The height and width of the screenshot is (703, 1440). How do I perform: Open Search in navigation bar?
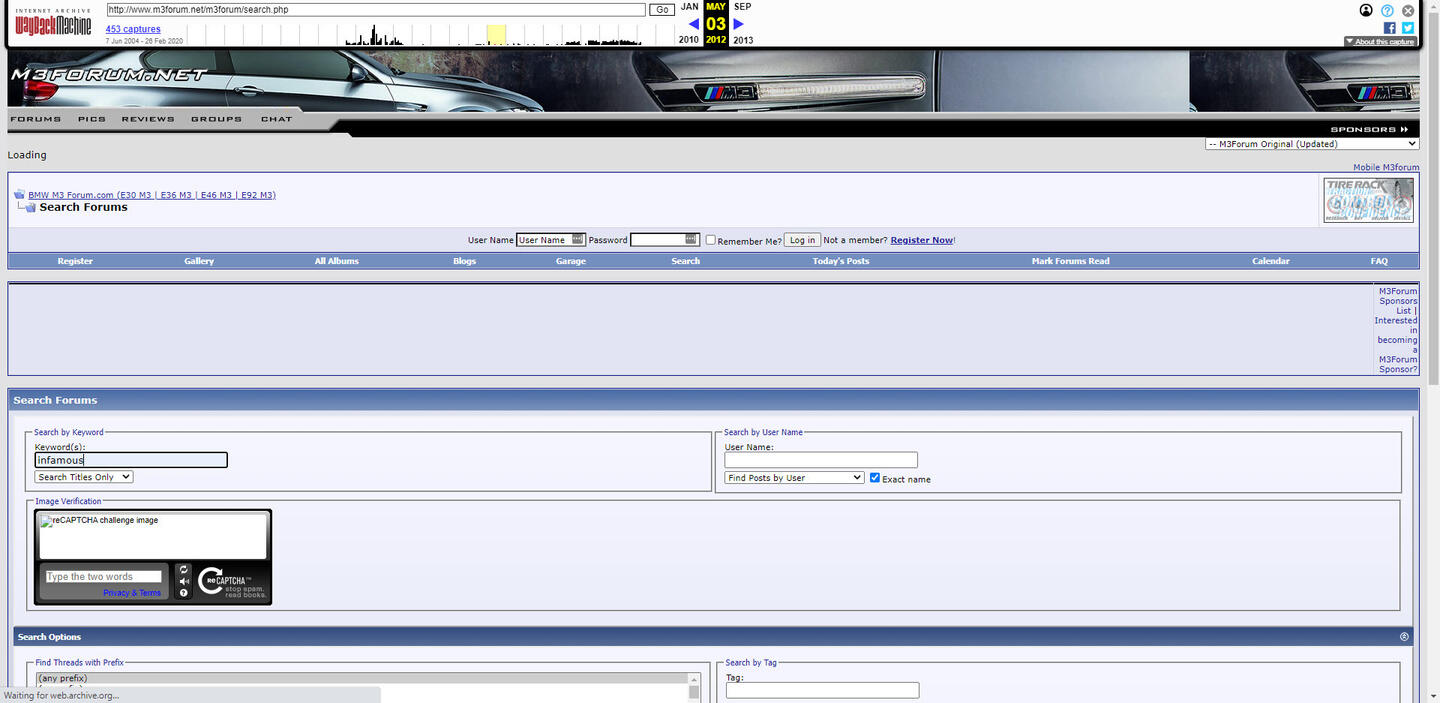686,261
